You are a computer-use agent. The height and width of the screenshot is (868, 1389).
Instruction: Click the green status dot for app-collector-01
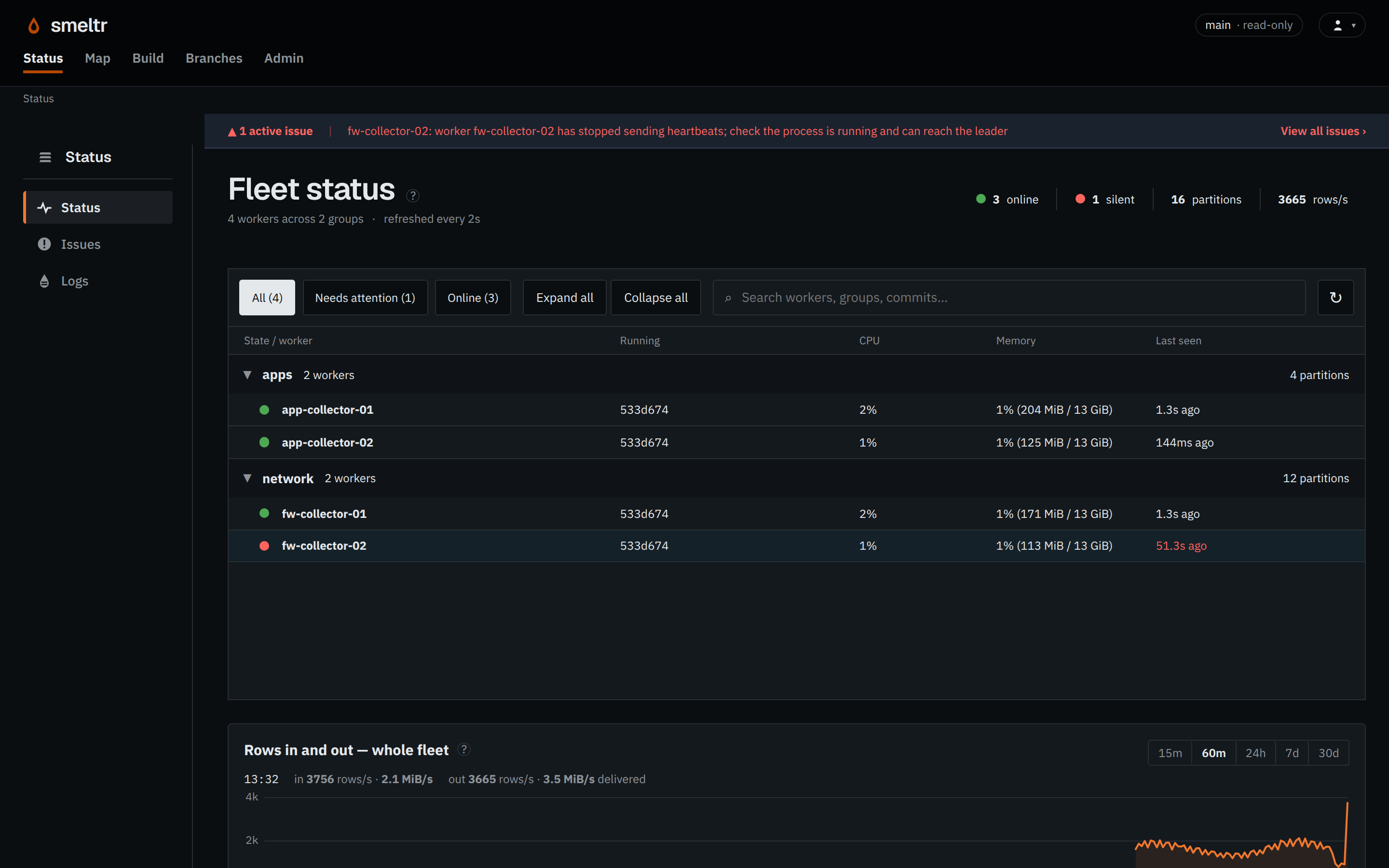265,410
